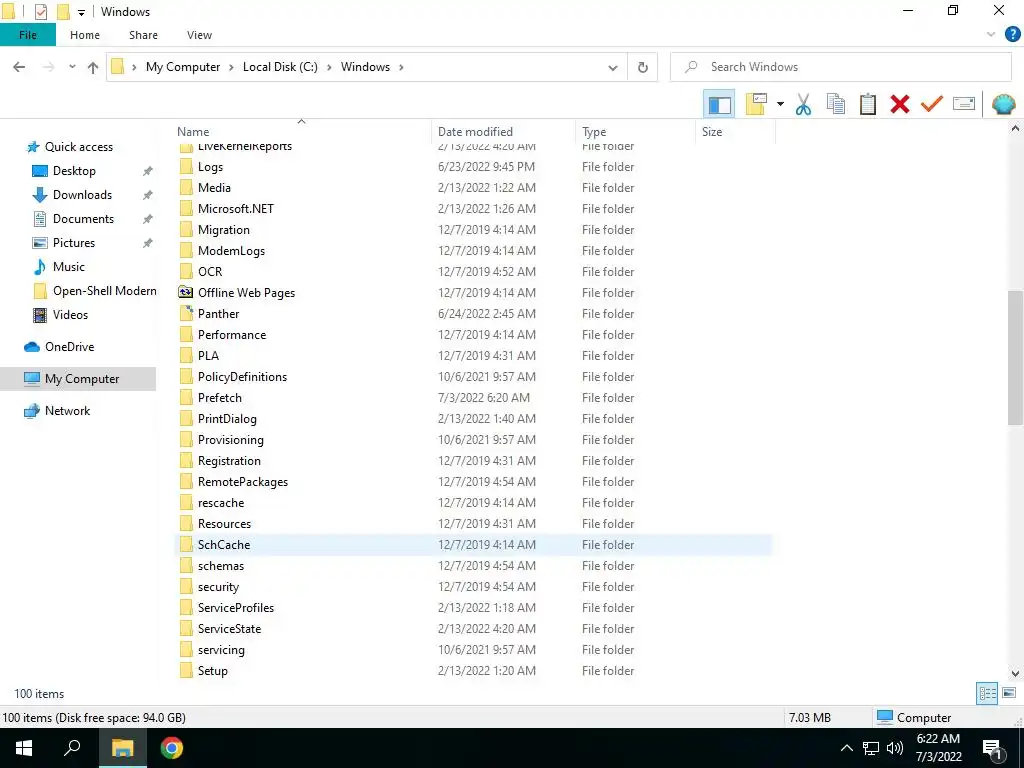1024x768 pixels.
Task: Click the Offline Web Pages folder icon
Action: [185, 293]
